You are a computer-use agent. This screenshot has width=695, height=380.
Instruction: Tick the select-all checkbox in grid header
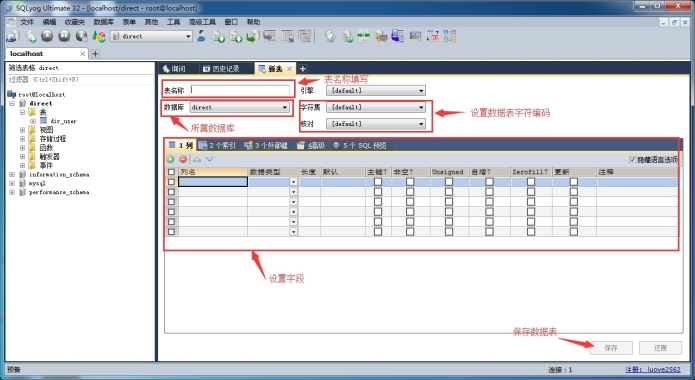pyautogui.click(x=171, y=172)
